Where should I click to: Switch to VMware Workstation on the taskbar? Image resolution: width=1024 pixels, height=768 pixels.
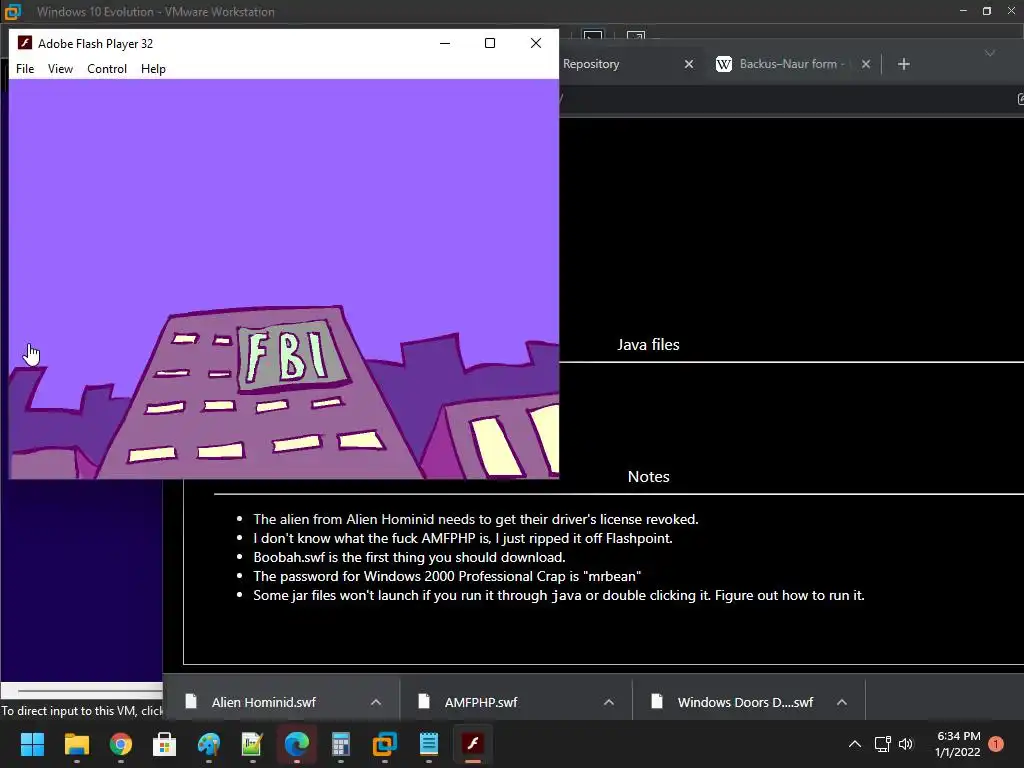(x=385, y=744)
